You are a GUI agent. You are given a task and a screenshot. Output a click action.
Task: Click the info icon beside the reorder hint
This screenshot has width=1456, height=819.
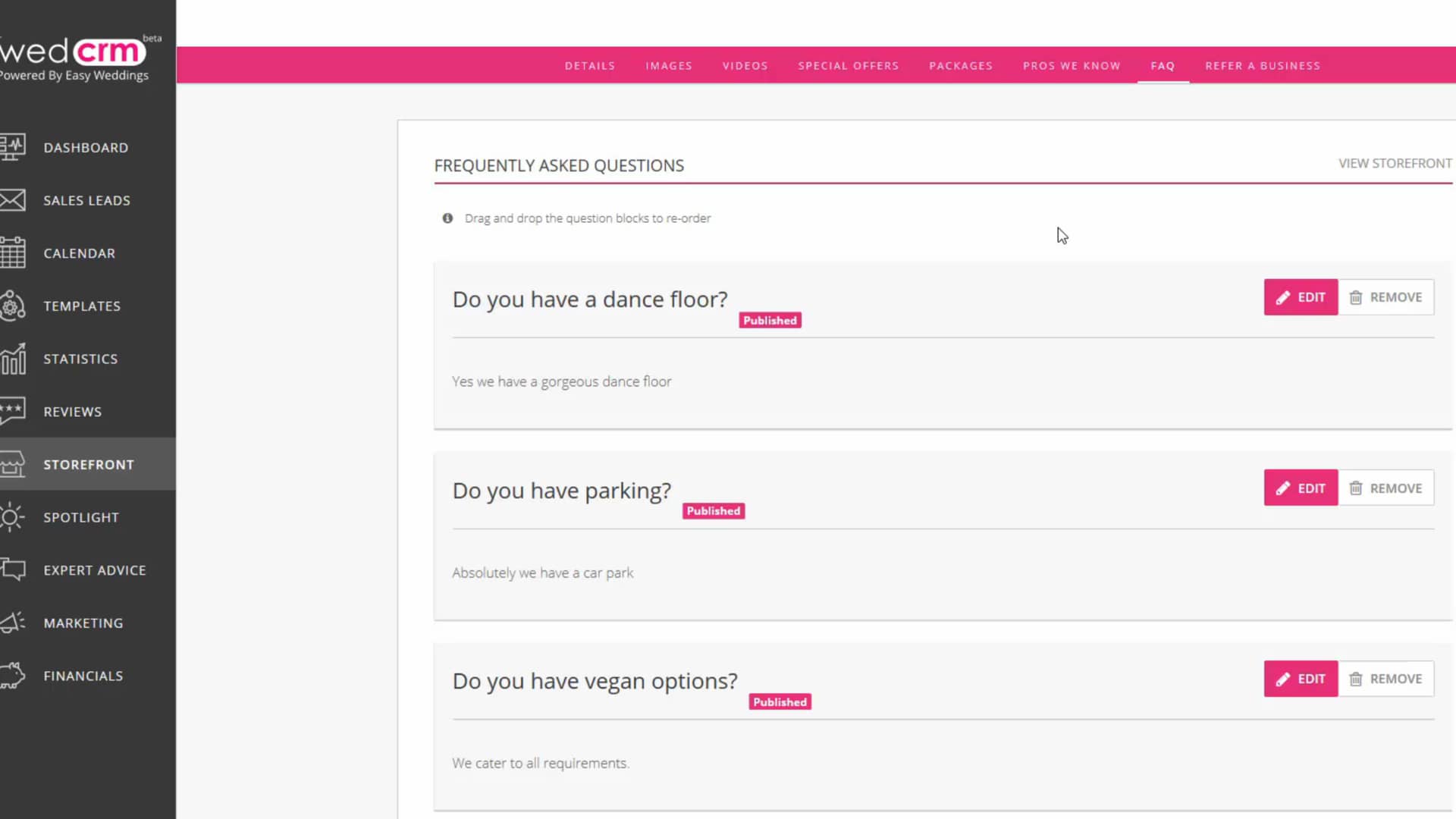point(447,218)
